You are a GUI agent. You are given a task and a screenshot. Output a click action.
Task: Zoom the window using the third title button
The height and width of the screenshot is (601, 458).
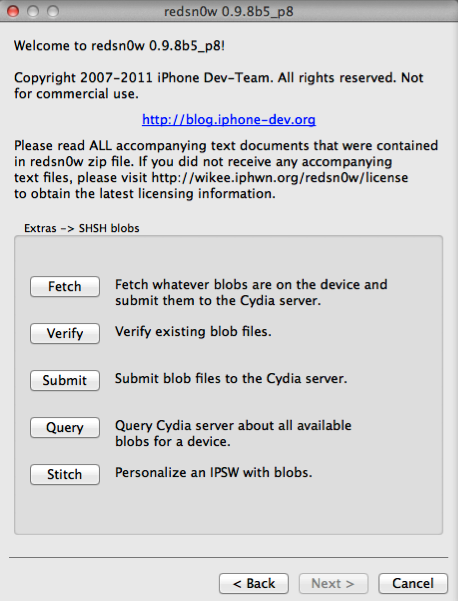point(53,11)
